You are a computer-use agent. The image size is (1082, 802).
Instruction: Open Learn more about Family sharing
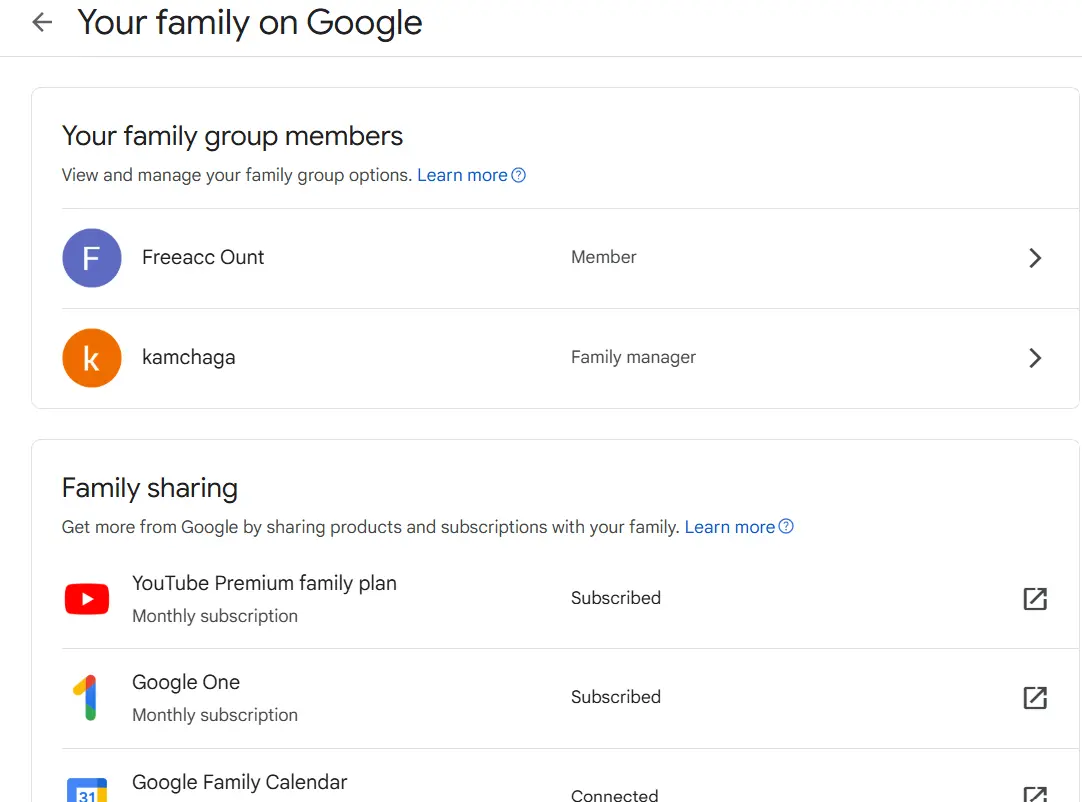pos(729,527)
